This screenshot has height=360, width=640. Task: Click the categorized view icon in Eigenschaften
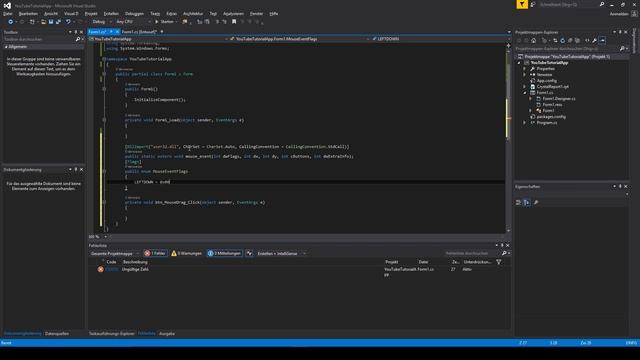[518, 202]
